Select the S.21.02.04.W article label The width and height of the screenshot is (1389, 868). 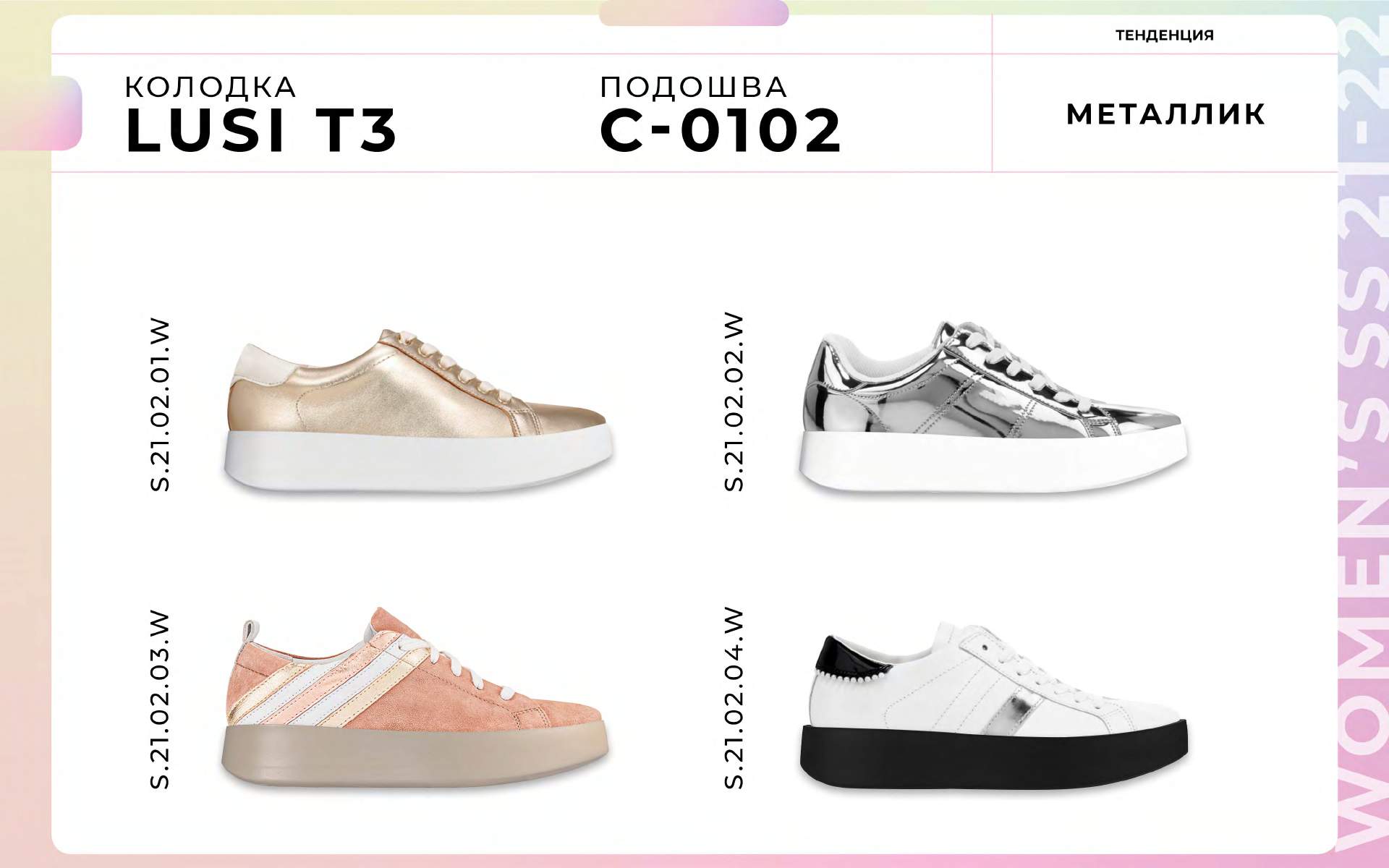734,698
